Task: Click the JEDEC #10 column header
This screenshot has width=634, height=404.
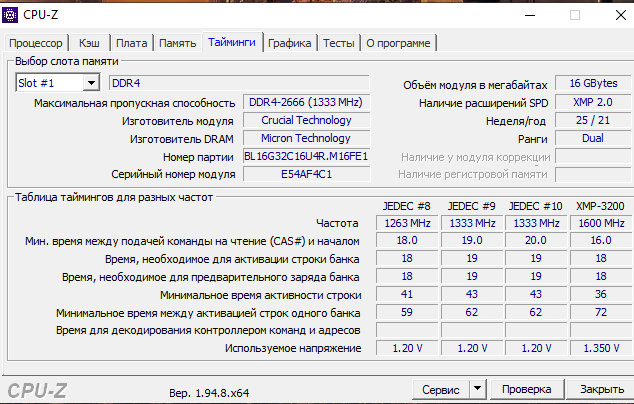Action: coord(536,206)
